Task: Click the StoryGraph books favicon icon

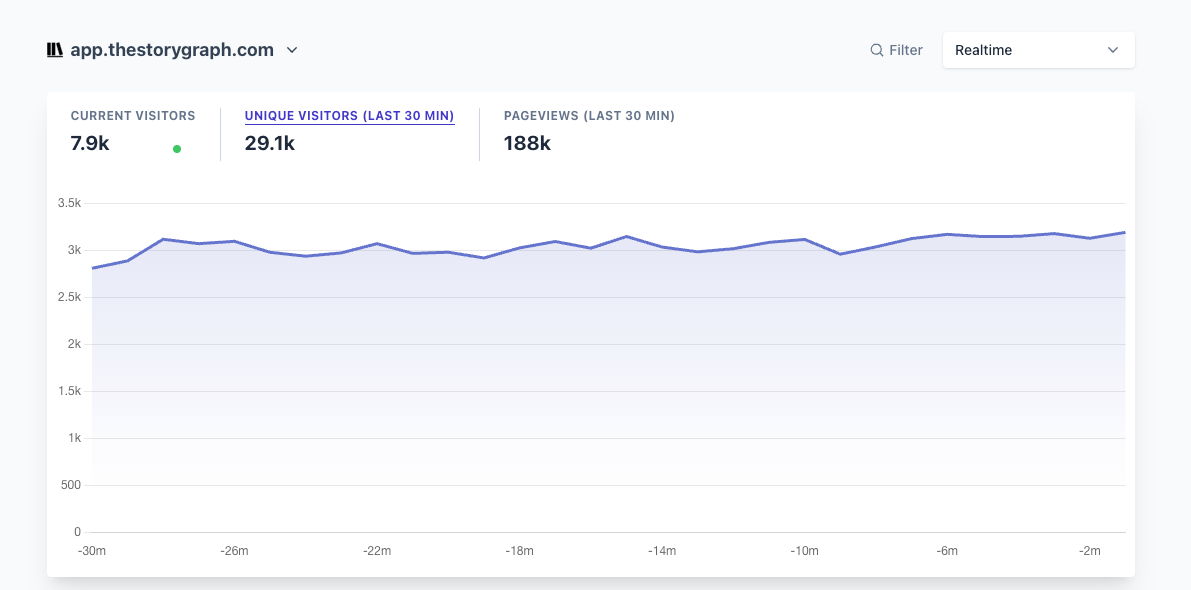Action: pyautogui.click(x=55, y=50)
